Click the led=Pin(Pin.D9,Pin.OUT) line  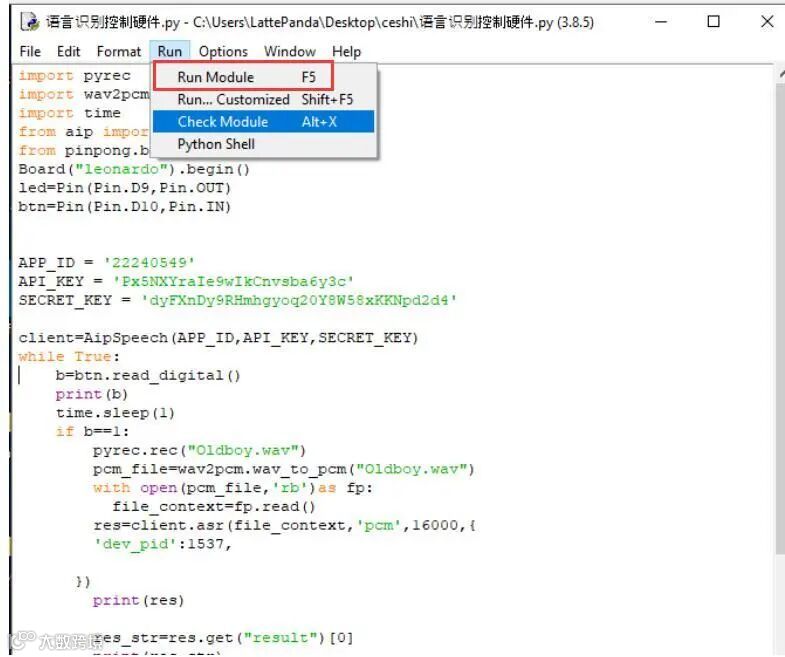[125, 188]
